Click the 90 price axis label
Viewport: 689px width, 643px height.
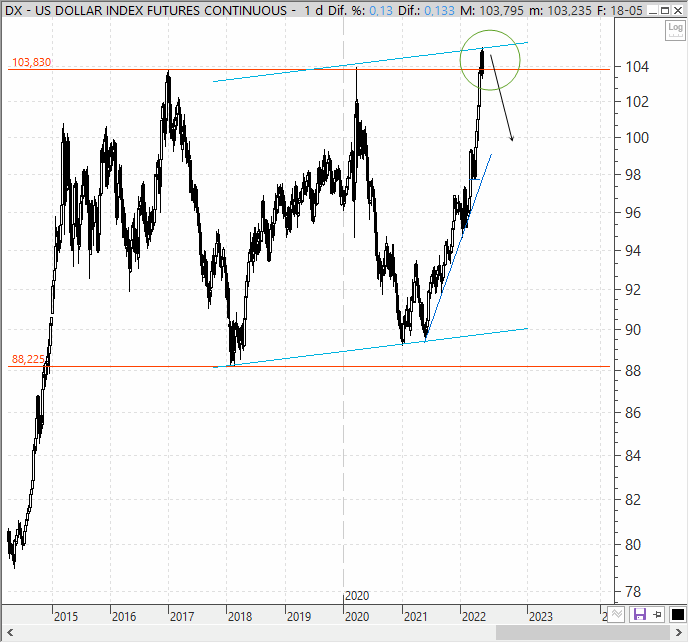(x=633, y=330)
